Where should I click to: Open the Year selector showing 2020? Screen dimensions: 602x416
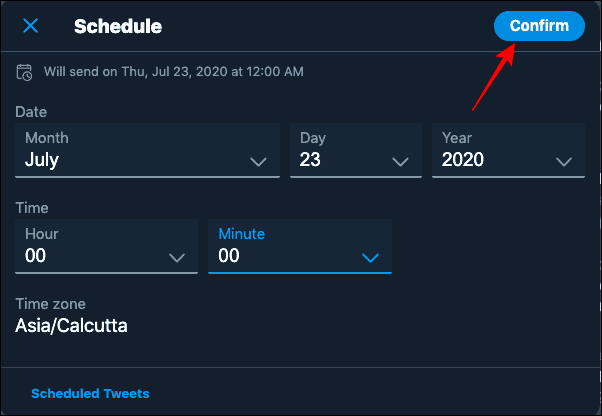pyautogui.click(x=508, y=150)
